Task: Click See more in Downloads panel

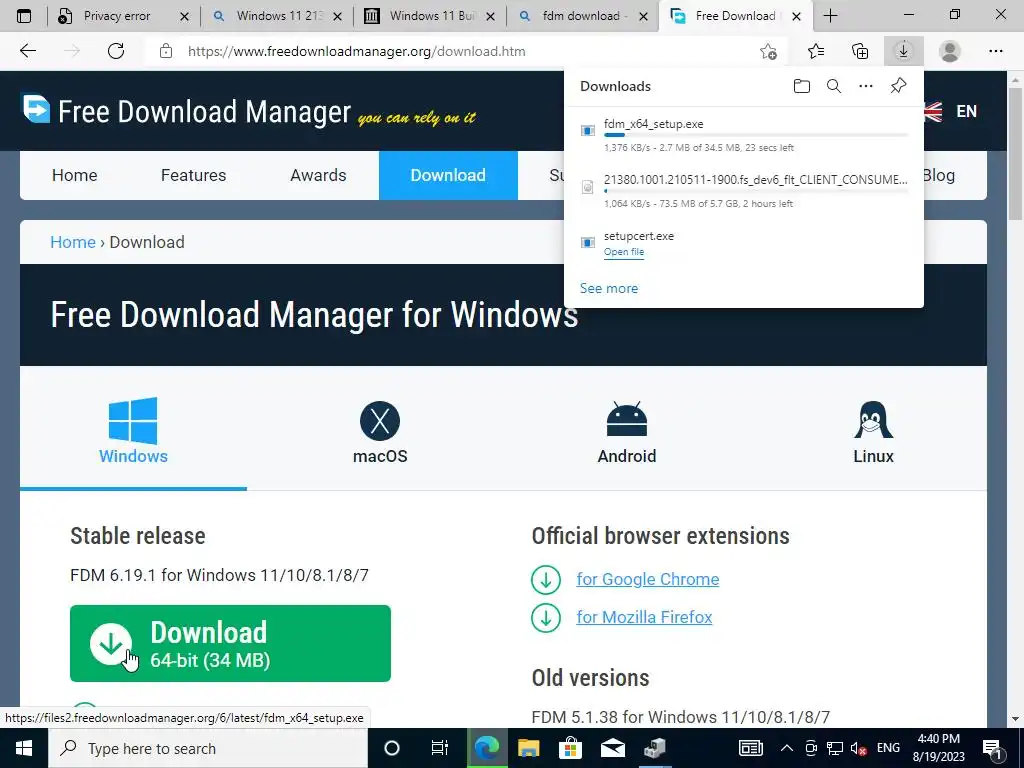Action: point(609,288)
